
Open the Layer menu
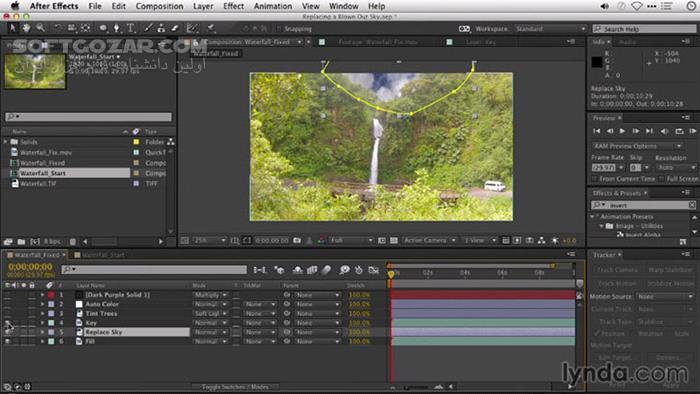point(203,6)
